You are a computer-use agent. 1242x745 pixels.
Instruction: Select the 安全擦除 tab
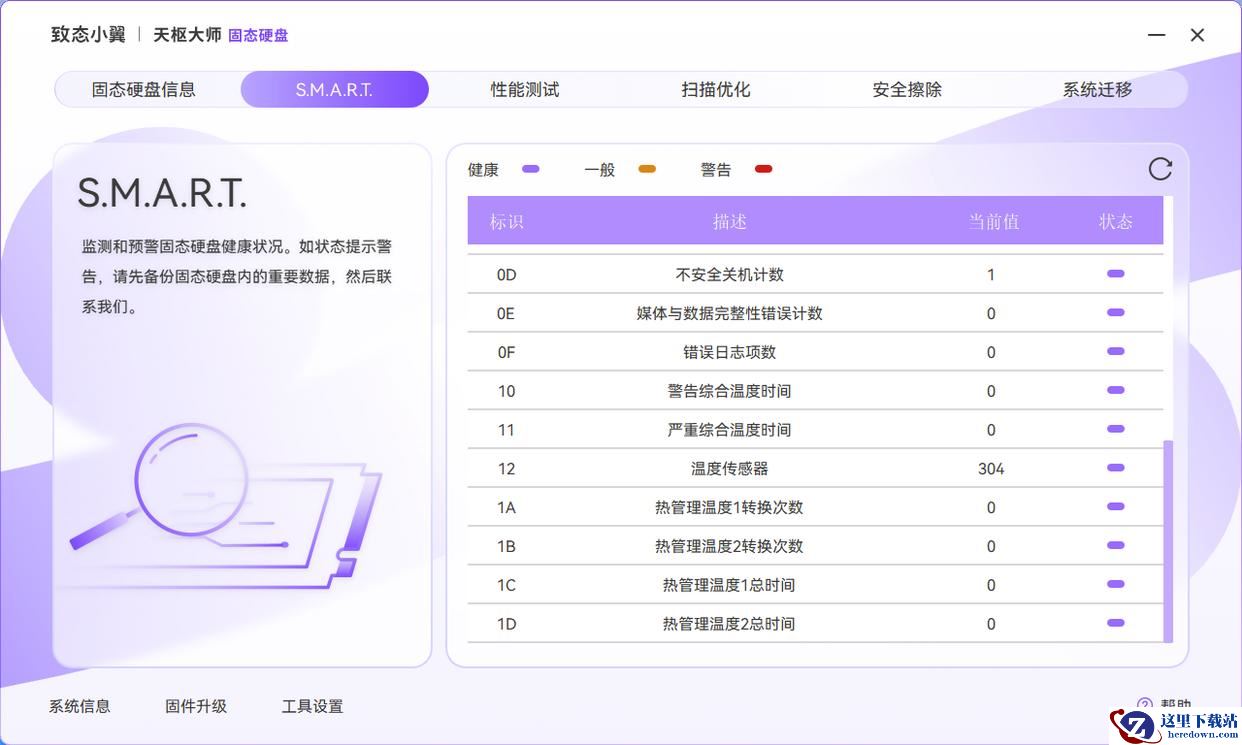coord(907,89)
